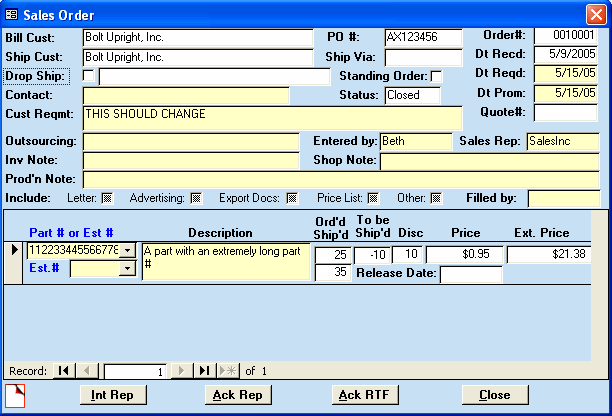Jump to the last record
The width and height of the screenshot is (612, 416).
(x=203, y=370)
